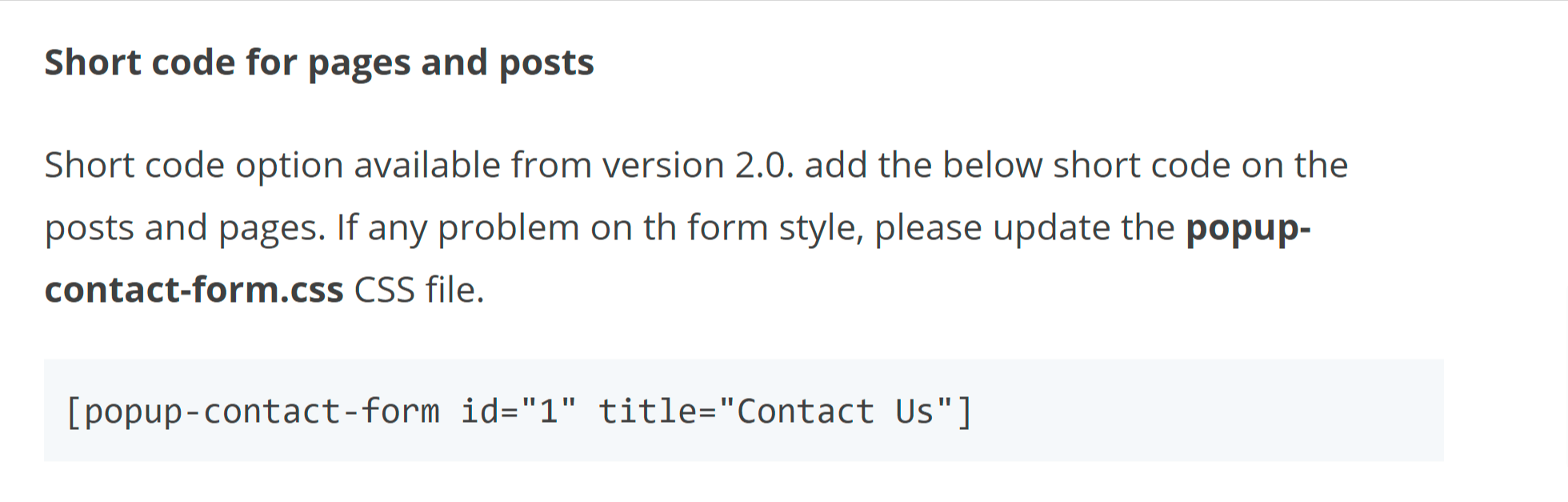Click the heading Short code for pages and posts
Screen dimensions: 1568x502
[x=319, y=62]
